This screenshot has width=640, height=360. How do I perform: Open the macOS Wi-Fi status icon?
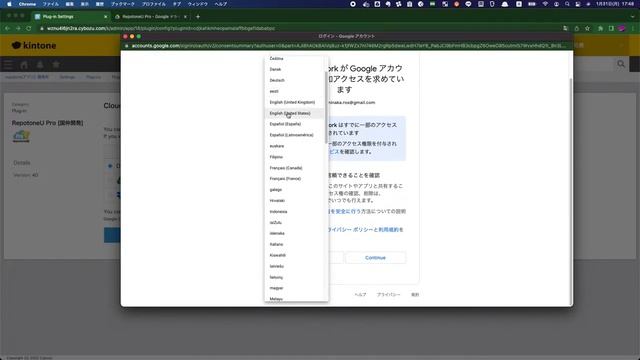coord(545,4)
